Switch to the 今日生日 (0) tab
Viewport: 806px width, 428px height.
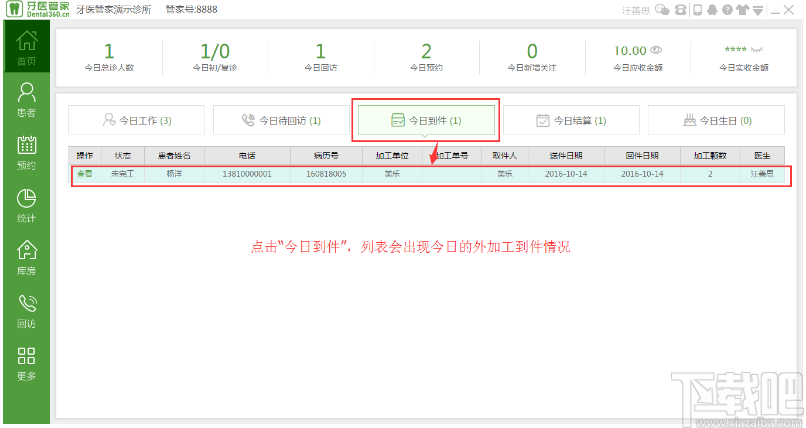pyautogui.click(x=716, y=120)
